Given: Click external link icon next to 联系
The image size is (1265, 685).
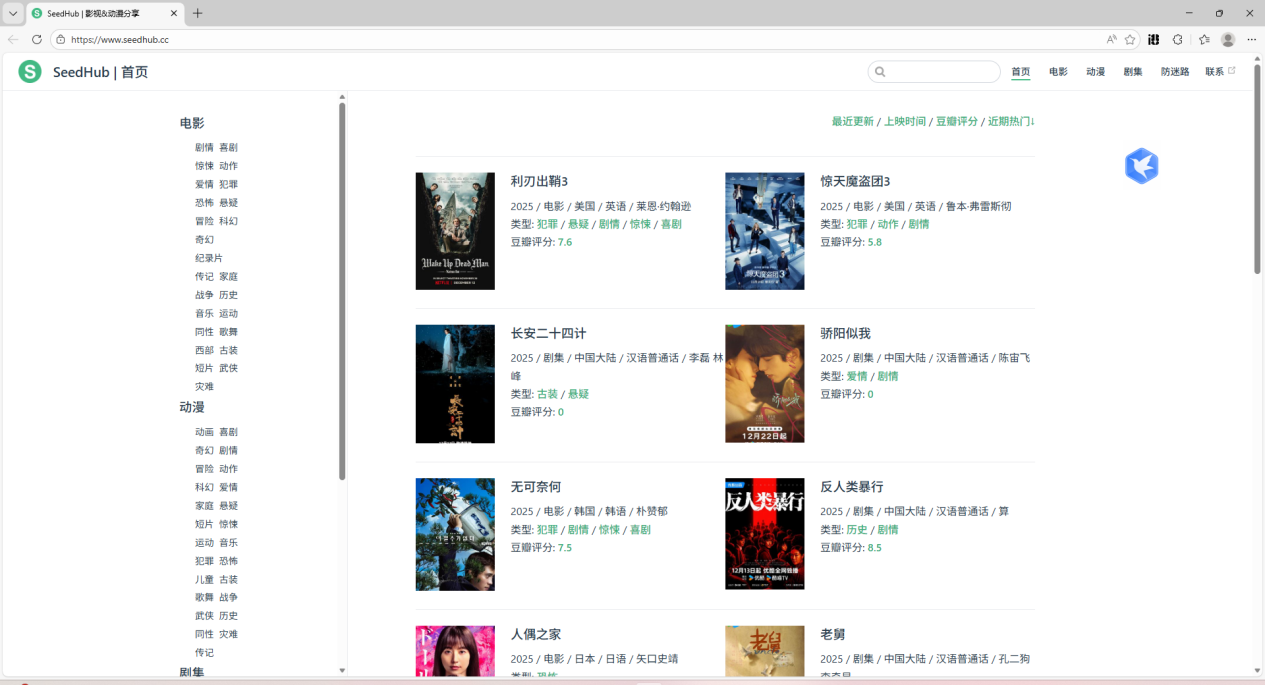Looking at the screenshot, I should tap(1232, 70).
